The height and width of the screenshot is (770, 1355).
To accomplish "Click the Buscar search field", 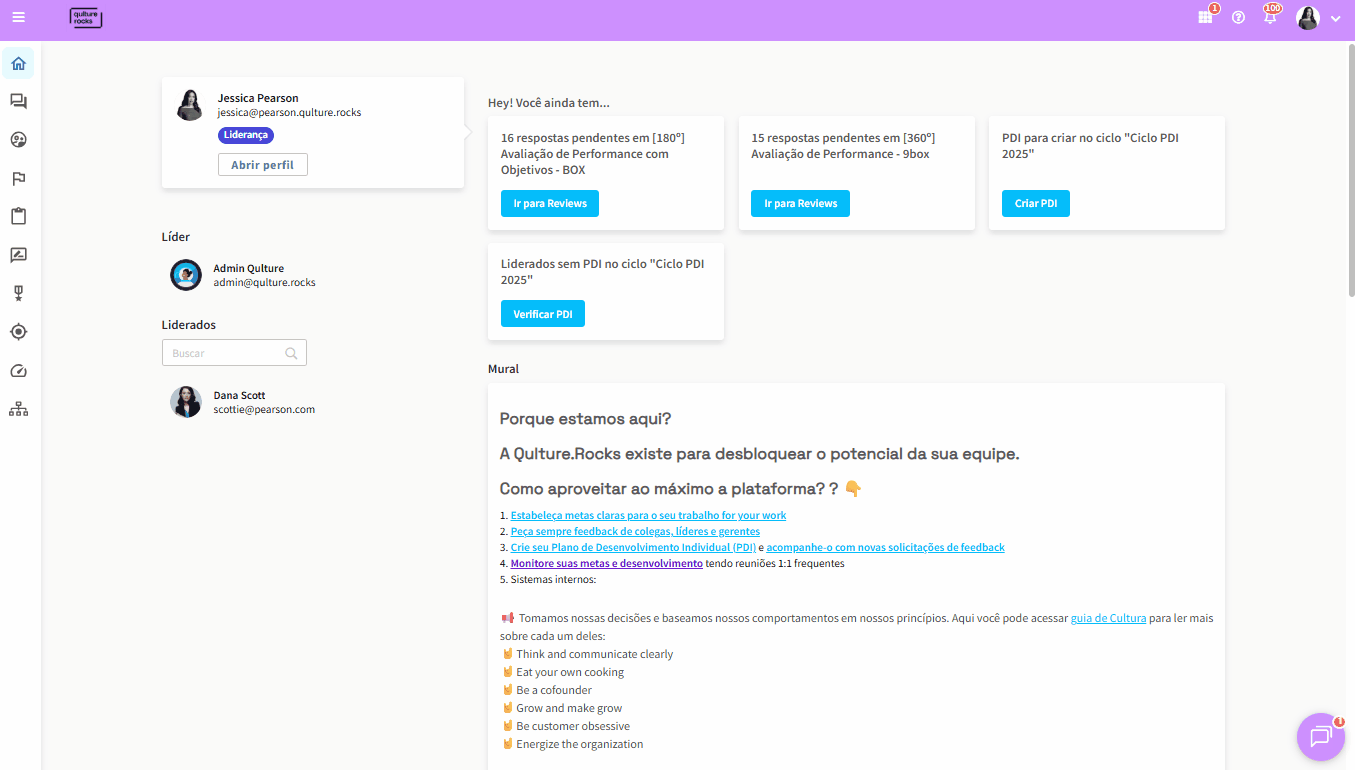I will tap(226, 353).
